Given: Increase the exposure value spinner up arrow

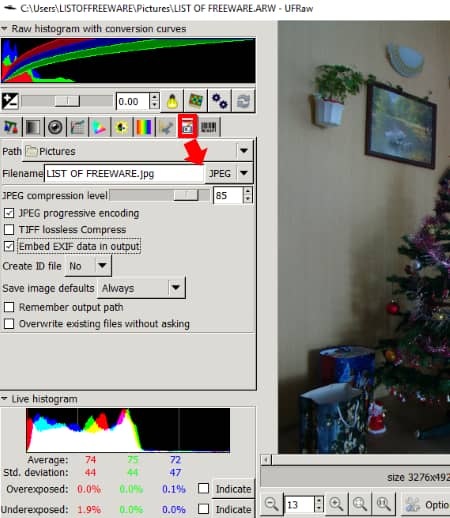Looking at the screenshot, I should coord(154,97).
